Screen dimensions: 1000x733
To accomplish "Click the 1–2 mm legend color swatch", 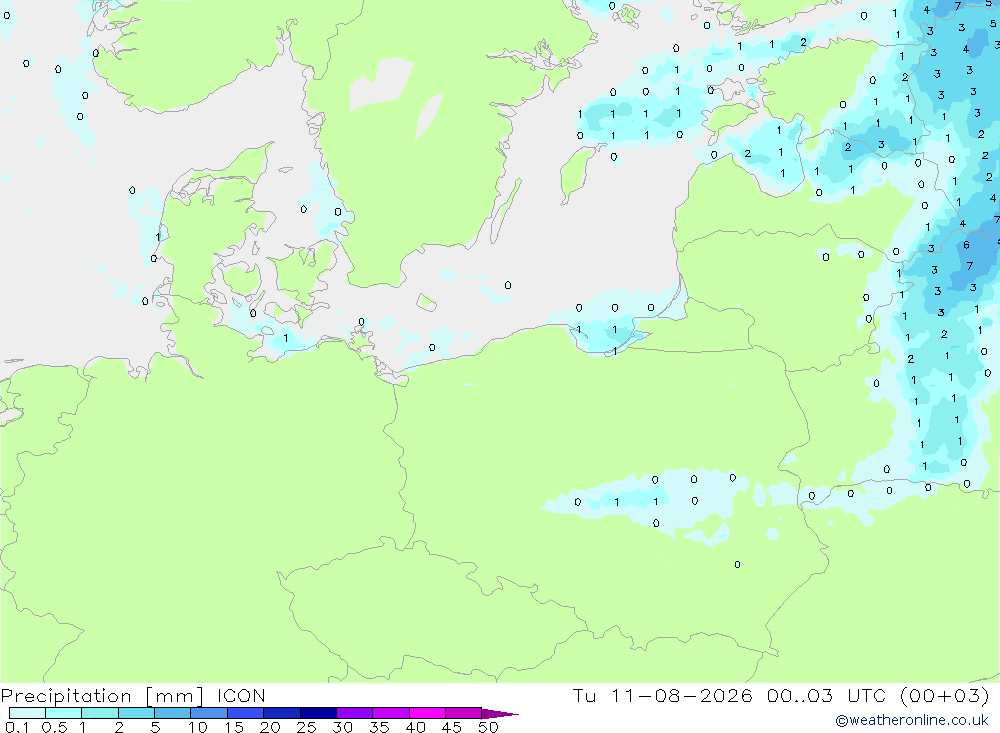I will 100,713.
